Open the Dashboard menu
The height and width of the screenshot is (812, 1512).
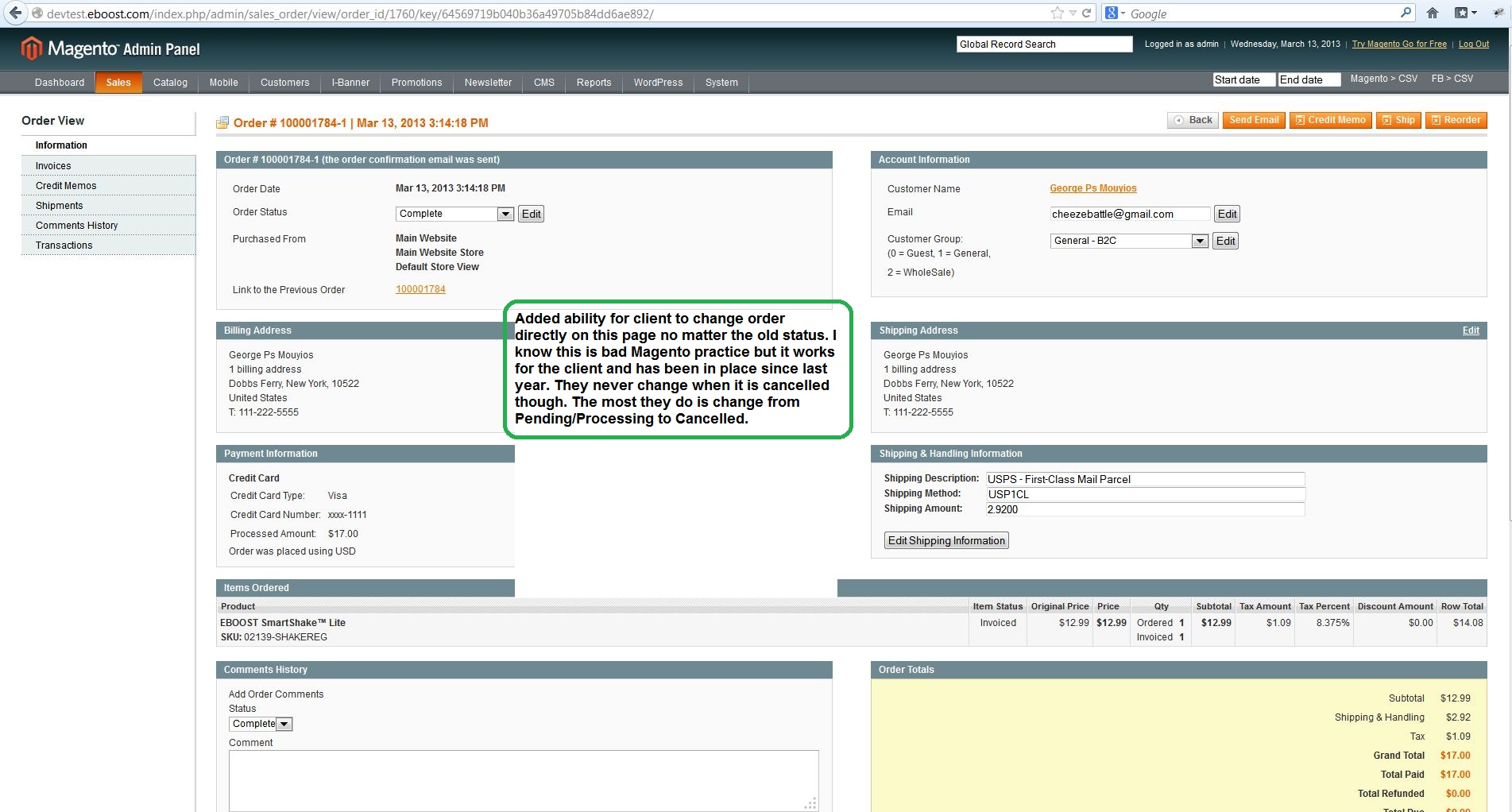[x=60, y=83]
